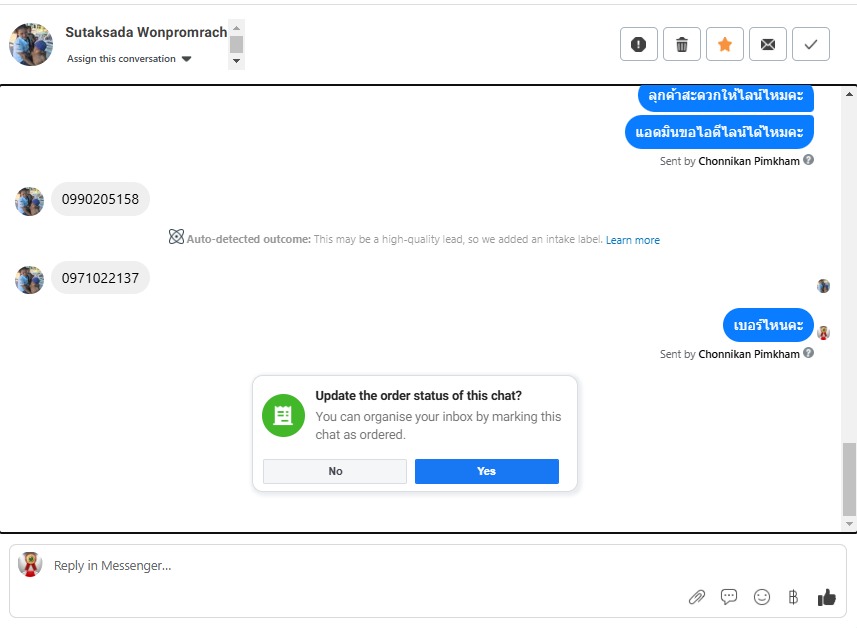Click customer avatar beside 0990205158
Image resolution: width=857 pixels, height=628 pixels.
pyautogui.click(x=30, y=201)
